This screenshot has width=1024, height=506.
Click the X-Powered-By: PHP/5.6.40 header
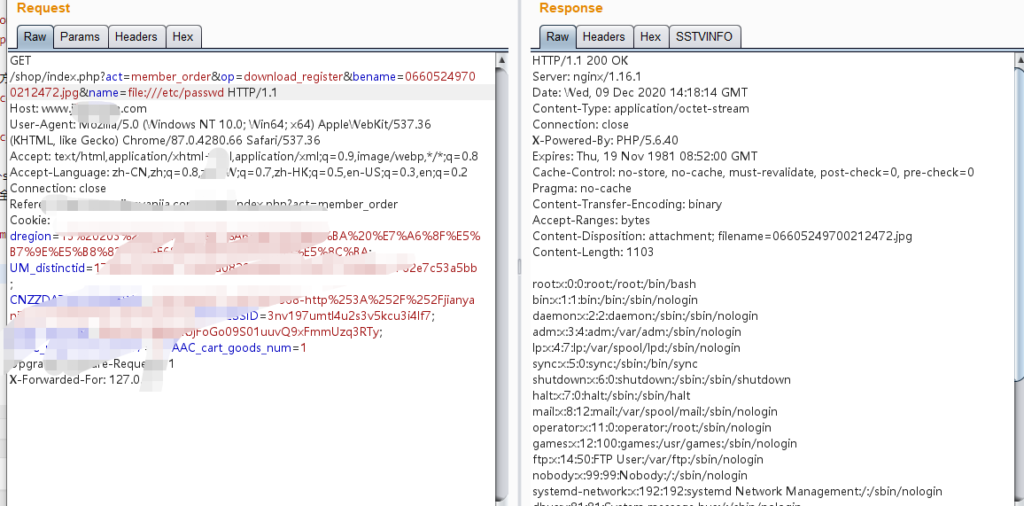605,140
